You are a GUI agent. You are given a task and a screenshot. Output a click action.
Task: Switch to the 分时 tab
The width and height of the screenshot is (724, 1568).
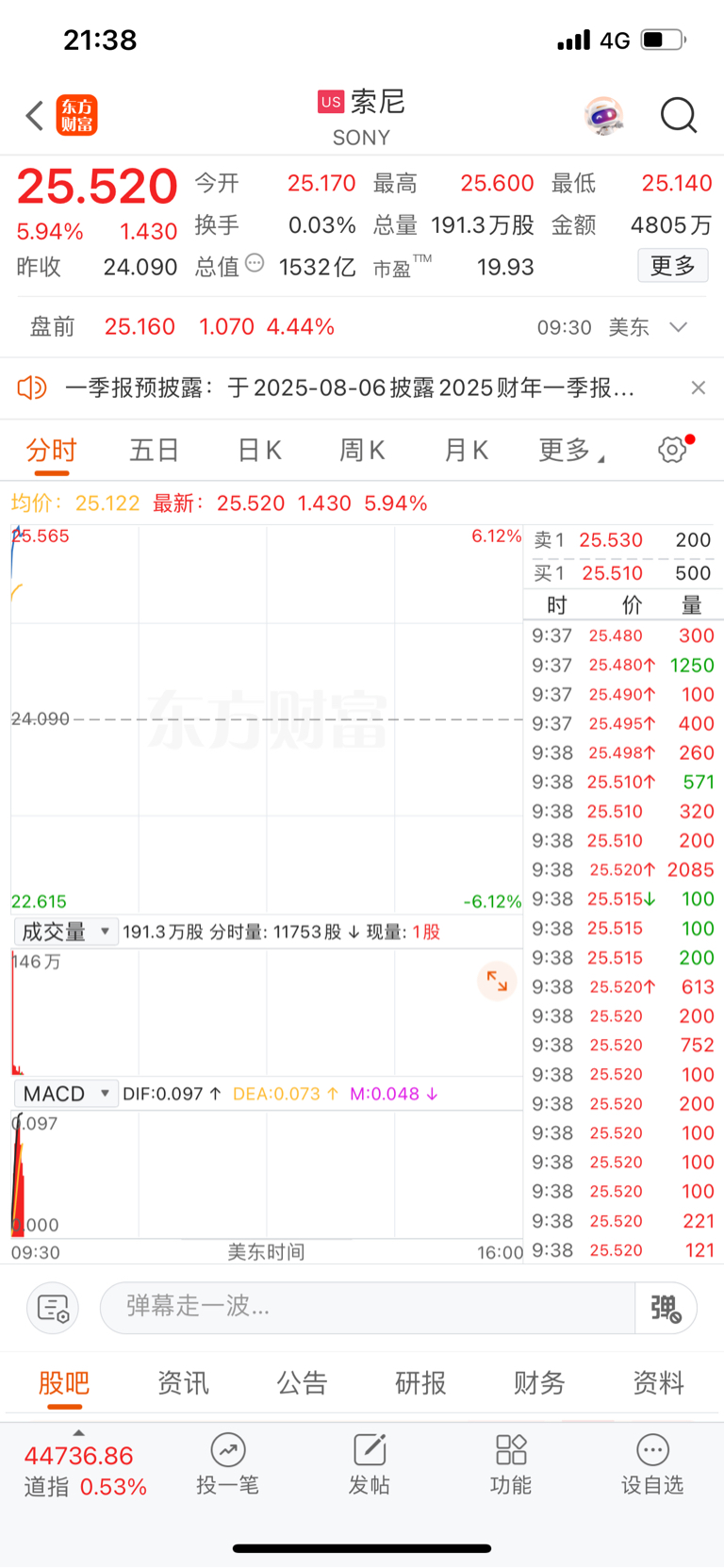pyautogui.click(x=51, y=451)
